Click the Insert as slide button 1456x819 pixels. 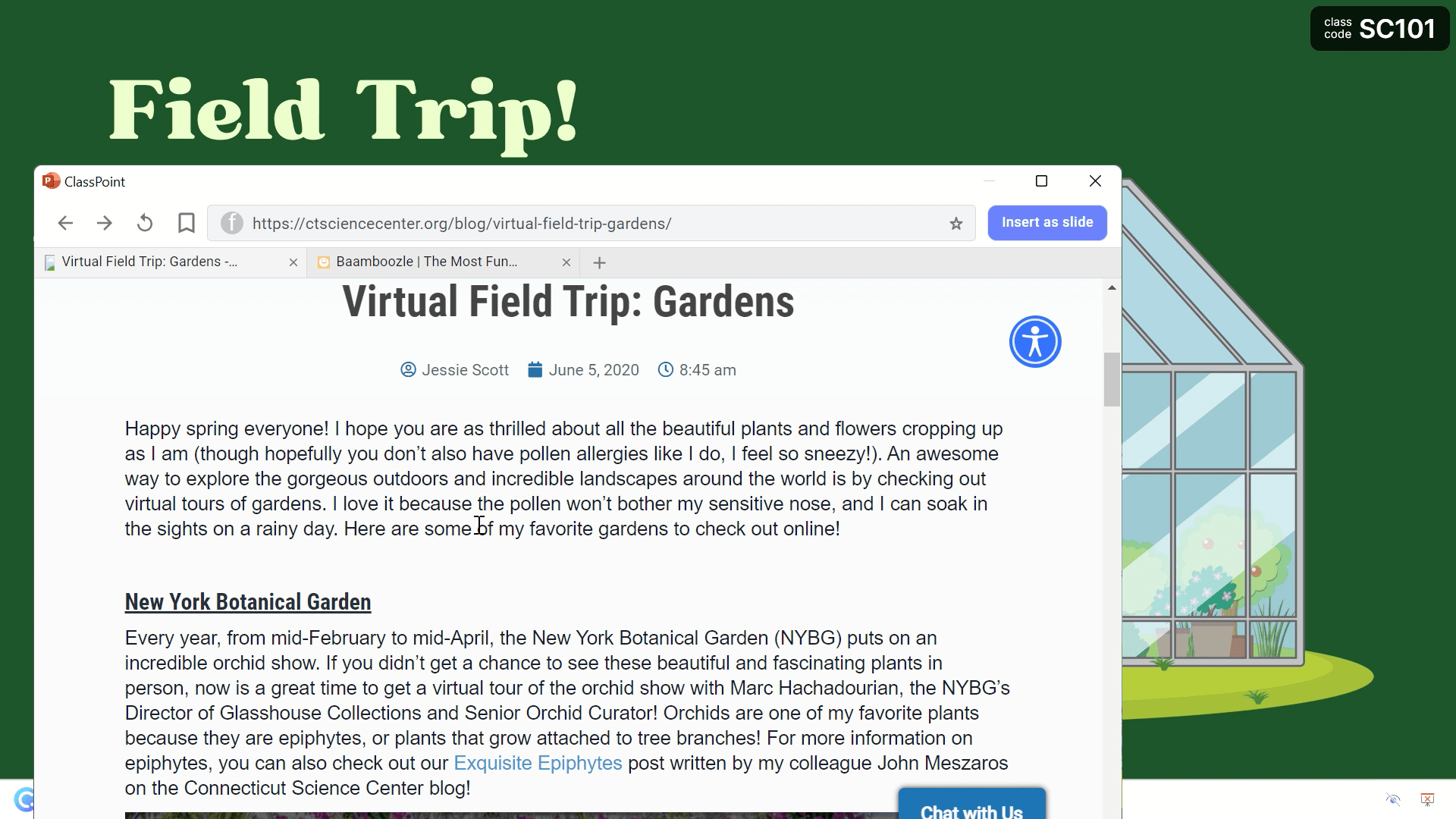coord(1047,222)
